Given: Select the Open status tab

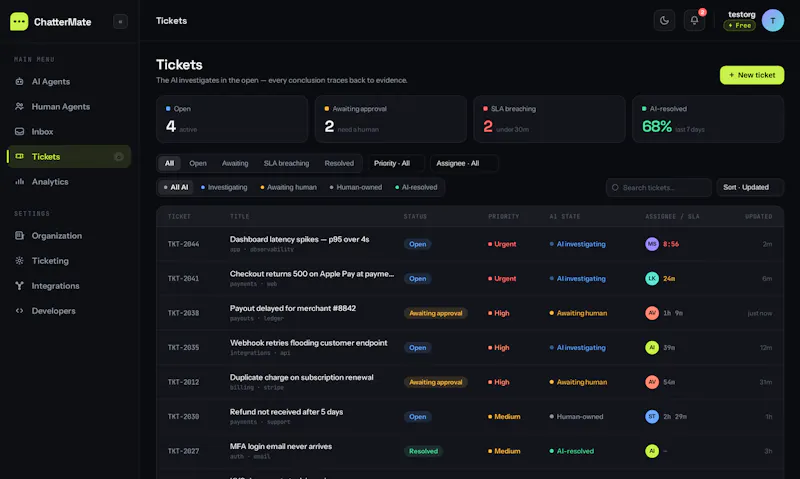Looking at the screenshot, I should (x=198, y=163).
